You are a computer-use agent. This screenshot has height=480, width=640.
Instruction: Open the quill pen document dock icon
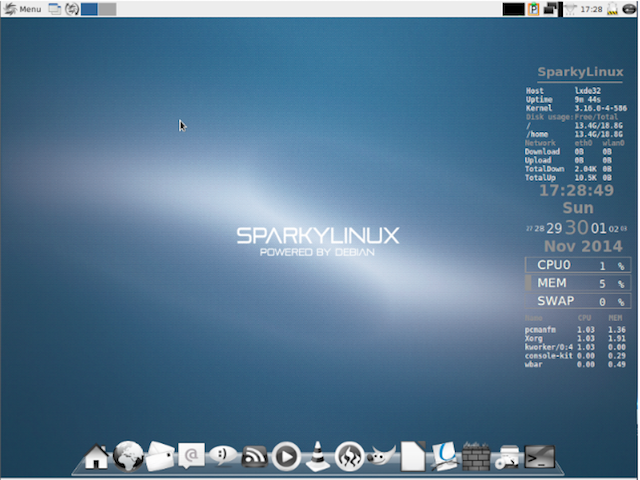(444, 456)
